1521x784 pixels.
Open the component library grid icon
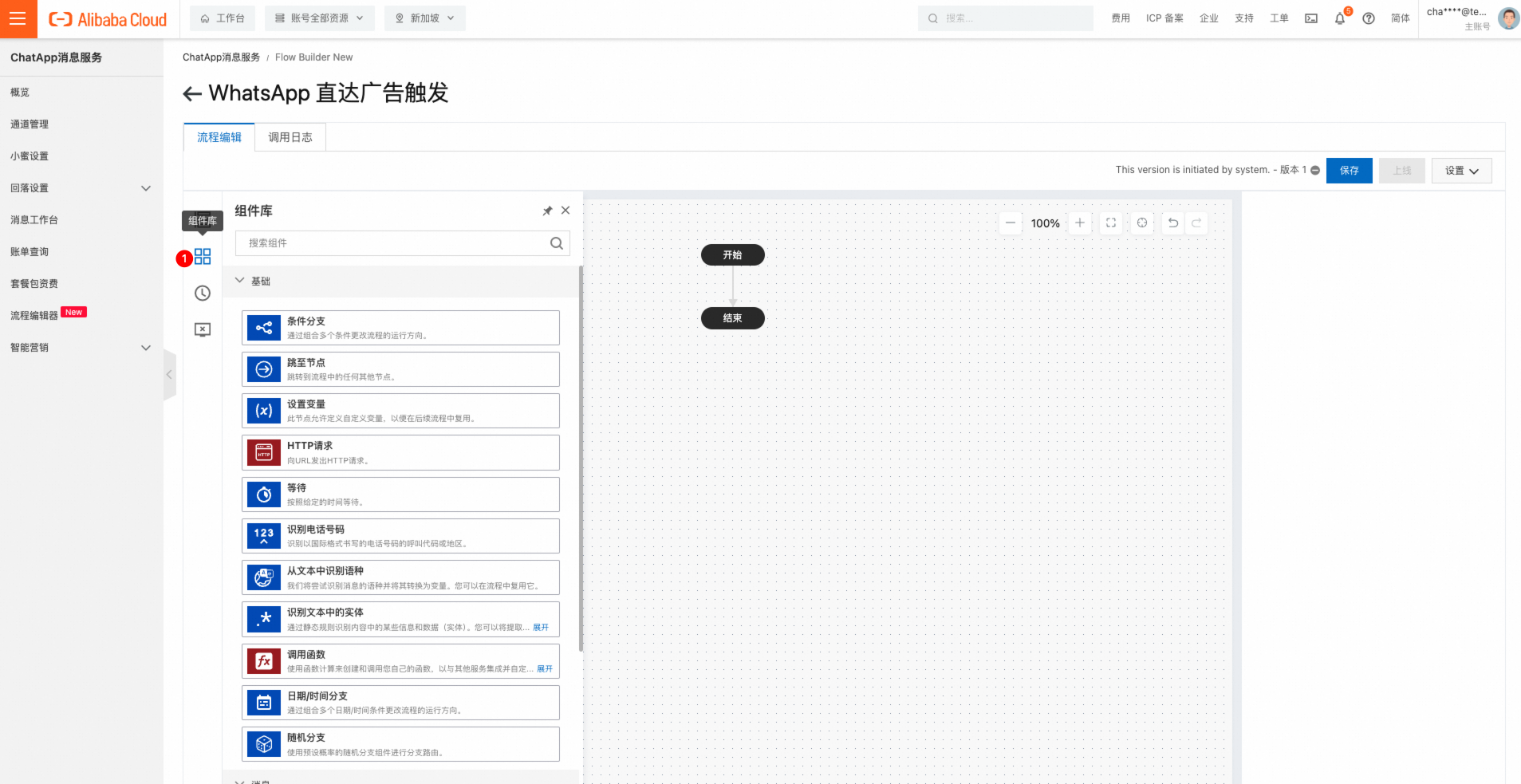pos(203,257)
